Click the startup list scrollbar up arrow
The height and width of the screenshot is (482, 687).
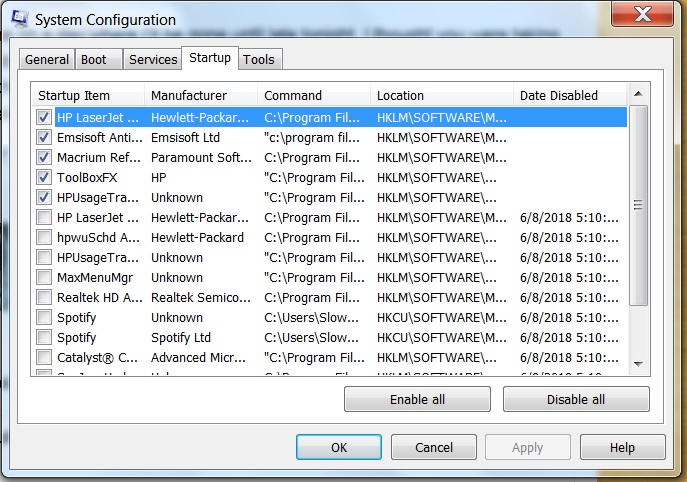638,94
